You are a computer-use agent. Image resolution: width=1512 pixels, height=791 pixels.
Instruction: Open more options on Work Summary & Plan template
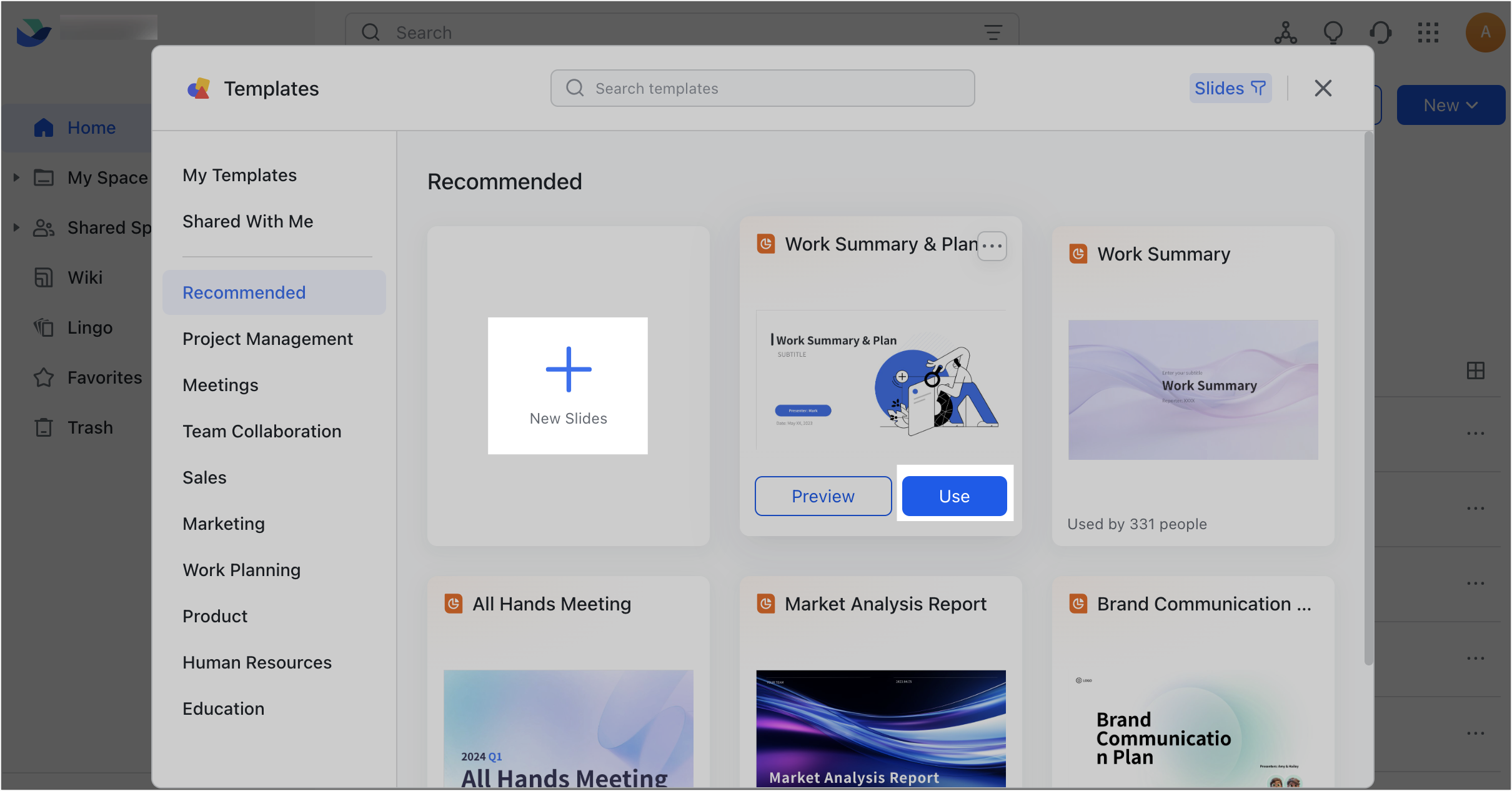pyautogui.click(x=992, y=246)
